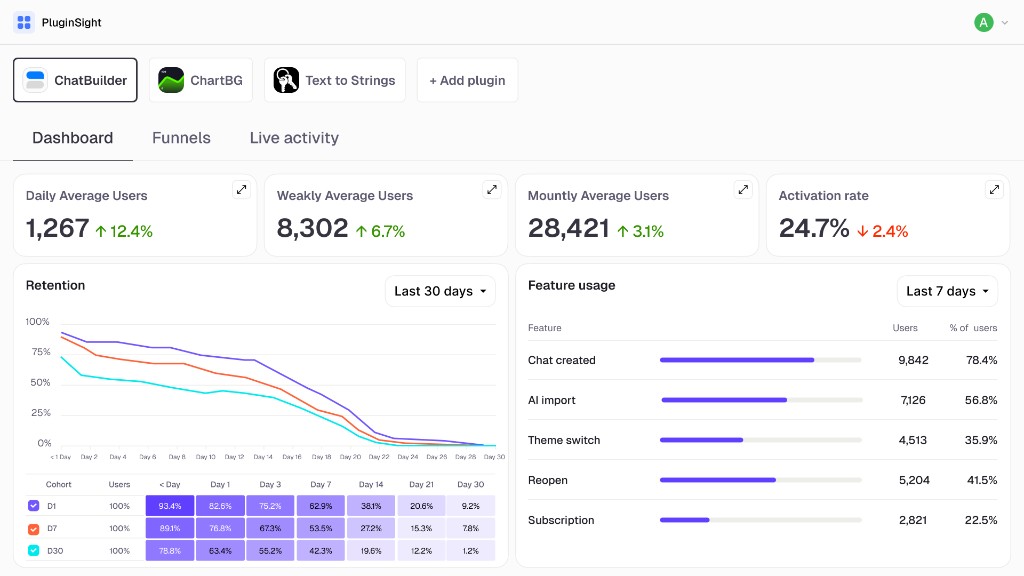Expand the account menu chevron beside the avatar

[1004, 23]
